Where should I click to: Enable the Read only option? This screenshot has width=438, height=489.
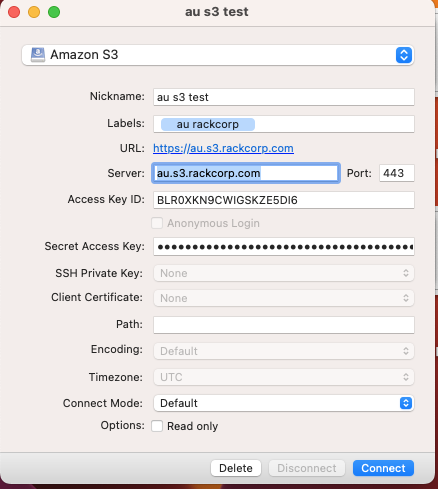157,426
